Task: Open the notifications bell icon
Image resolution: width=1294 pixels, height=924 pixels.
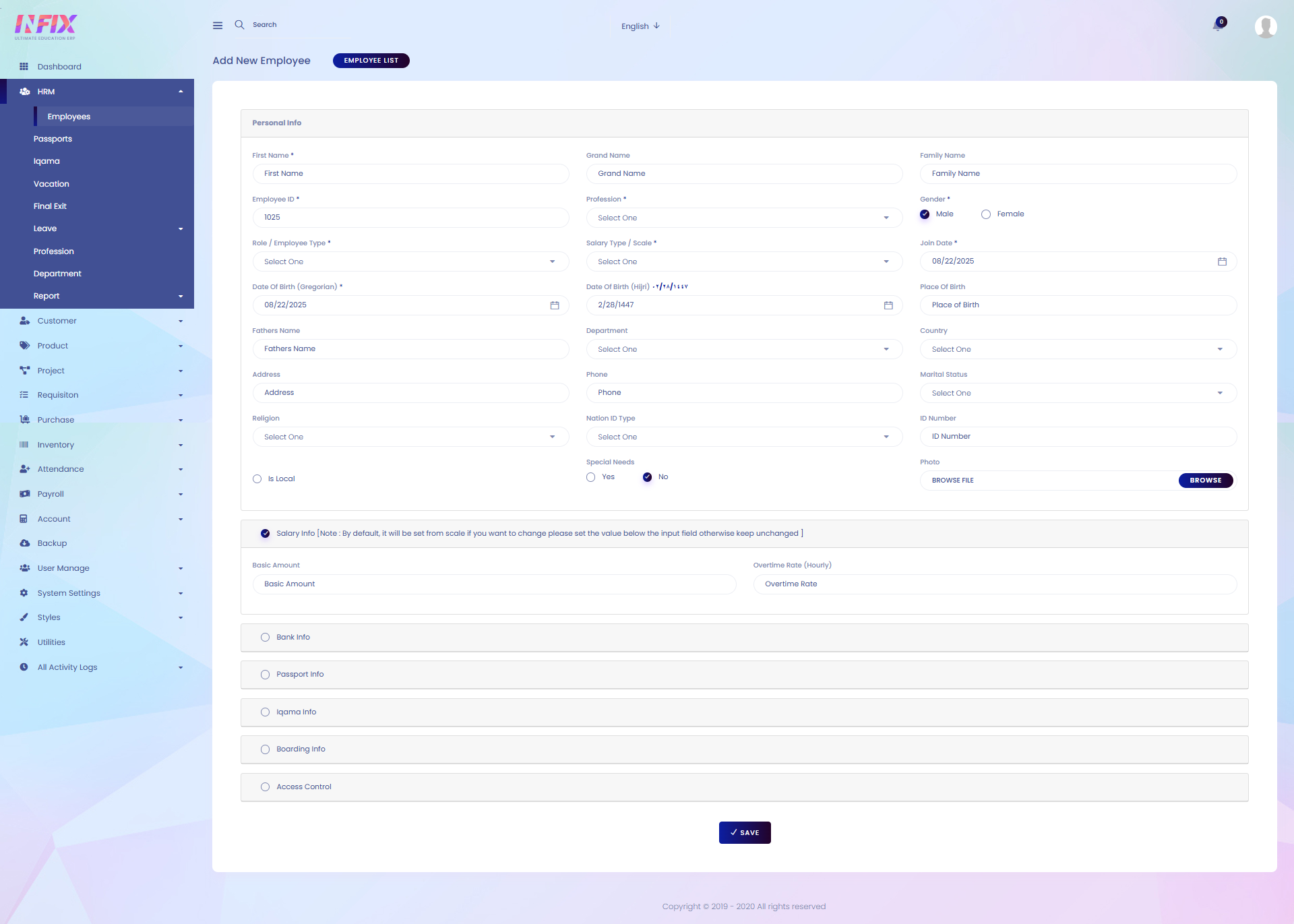Action: 1217,26
